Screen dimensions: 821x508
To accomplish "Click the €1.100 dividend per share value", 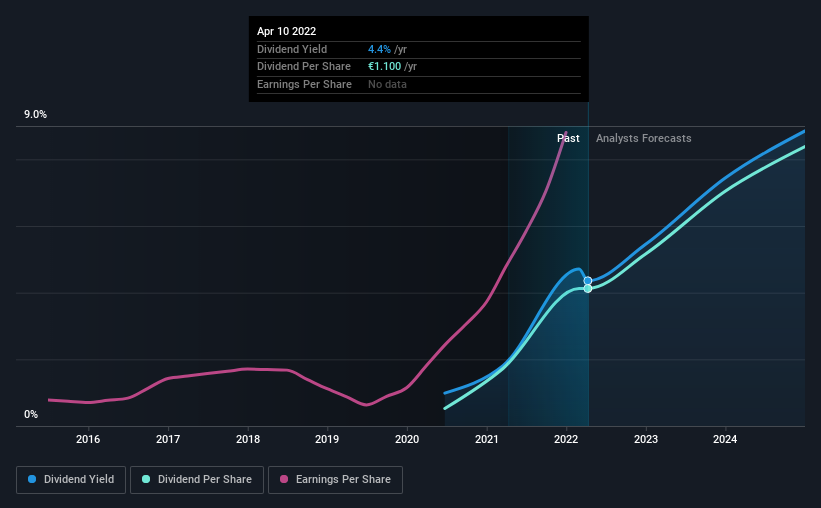I will [384, 67].
